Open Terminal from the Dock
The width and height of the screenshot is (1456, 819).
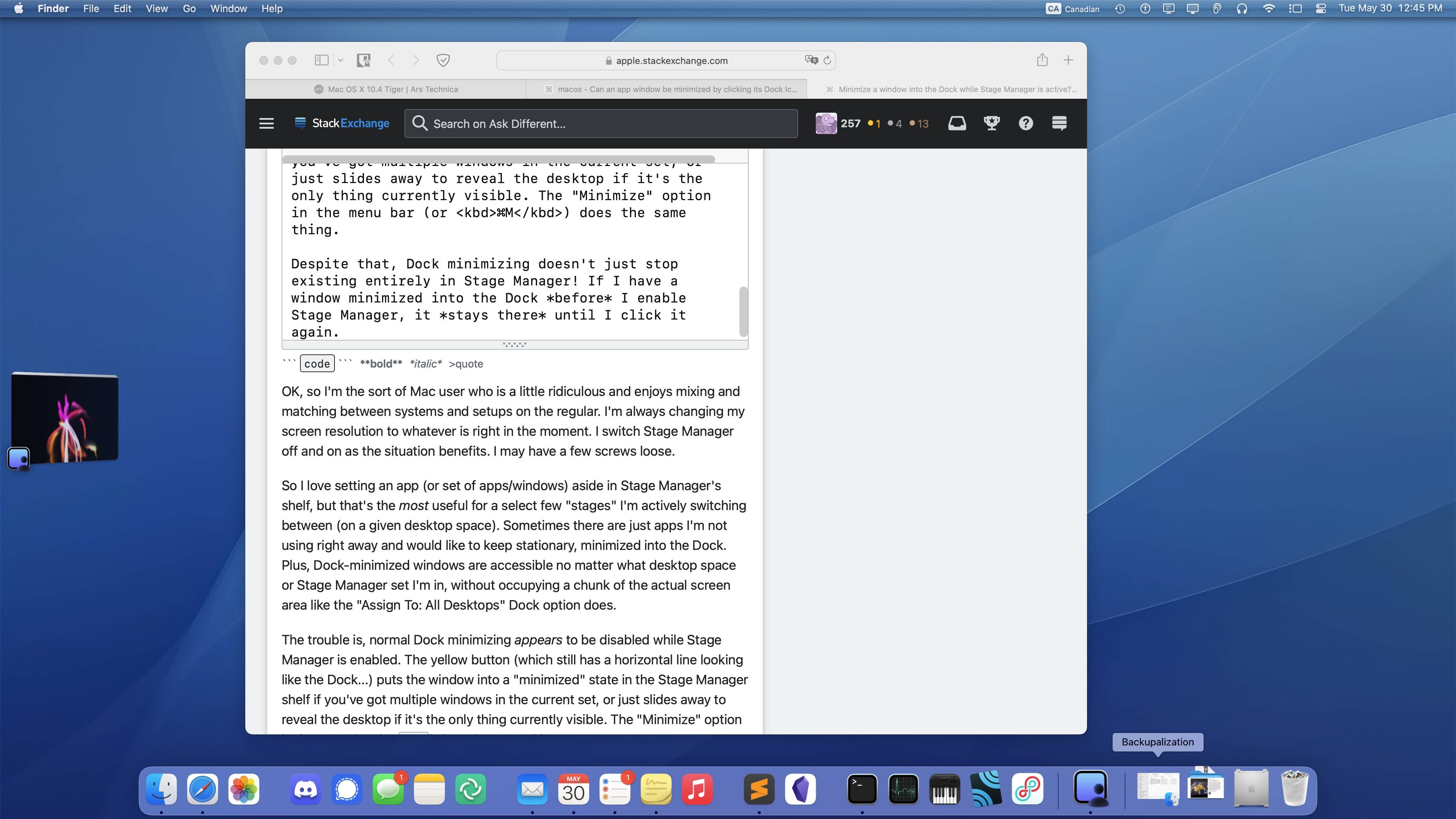pyautogui.click(x=862, y=789)
